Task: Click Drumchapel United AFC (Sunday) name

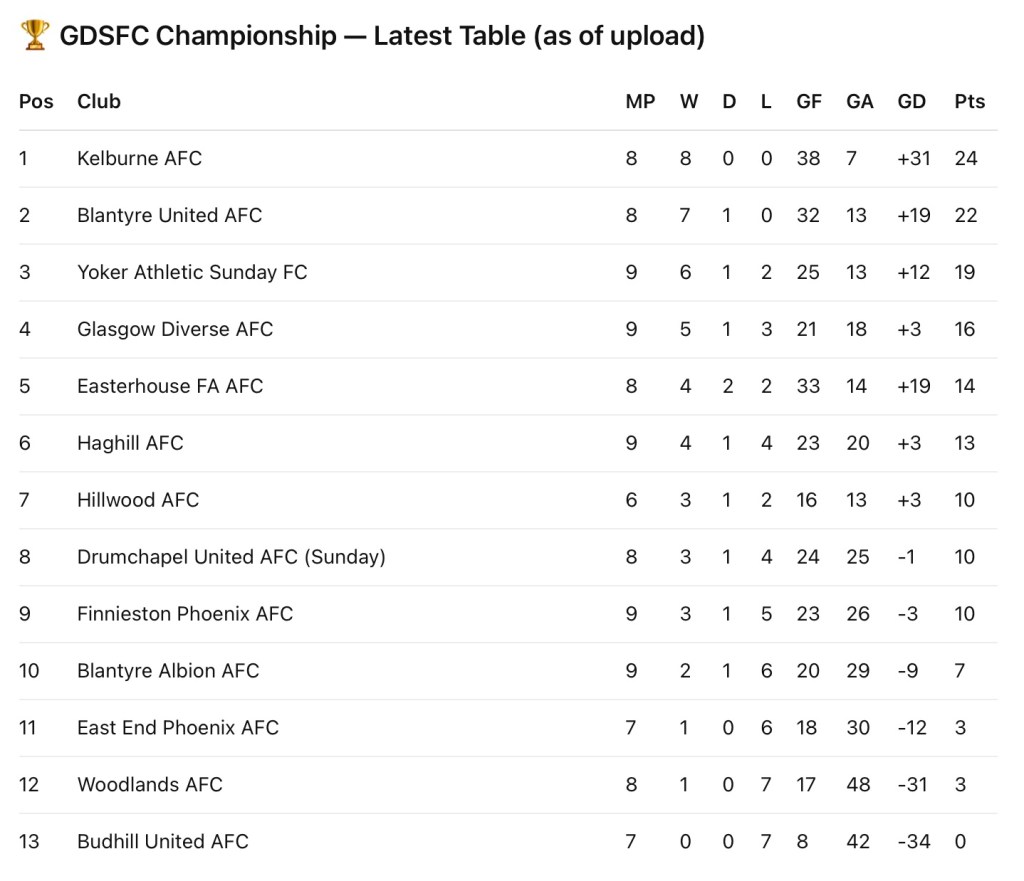Action: click(x=231, y=557)
